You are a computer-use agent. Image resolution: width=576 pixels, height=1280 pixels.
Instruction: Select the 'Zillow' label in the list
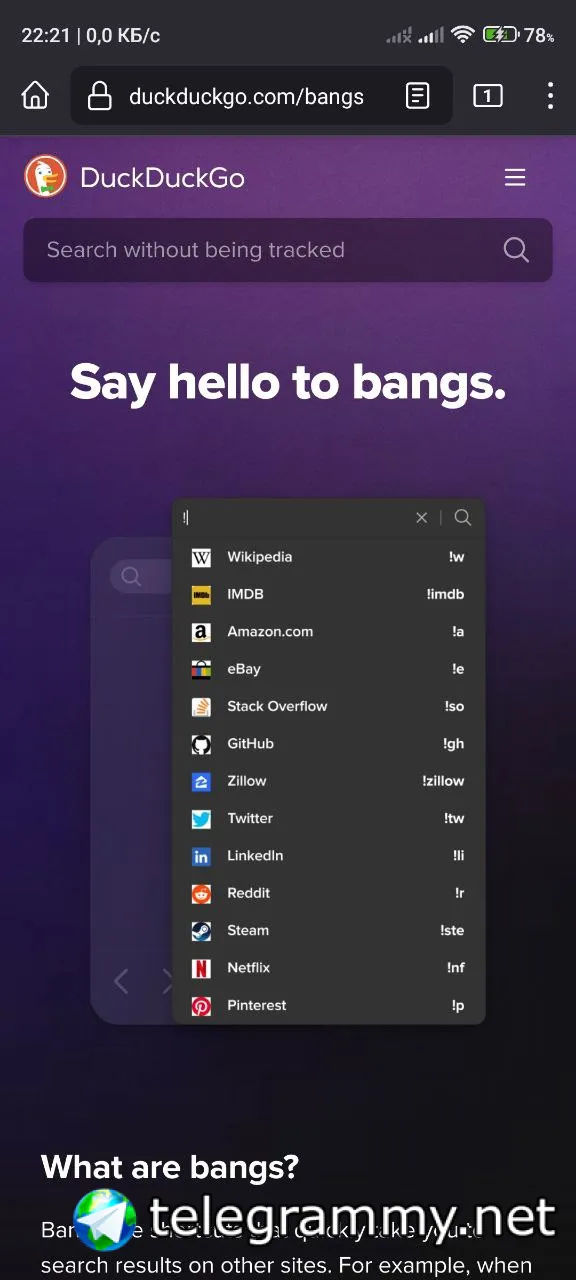point(247,781)
